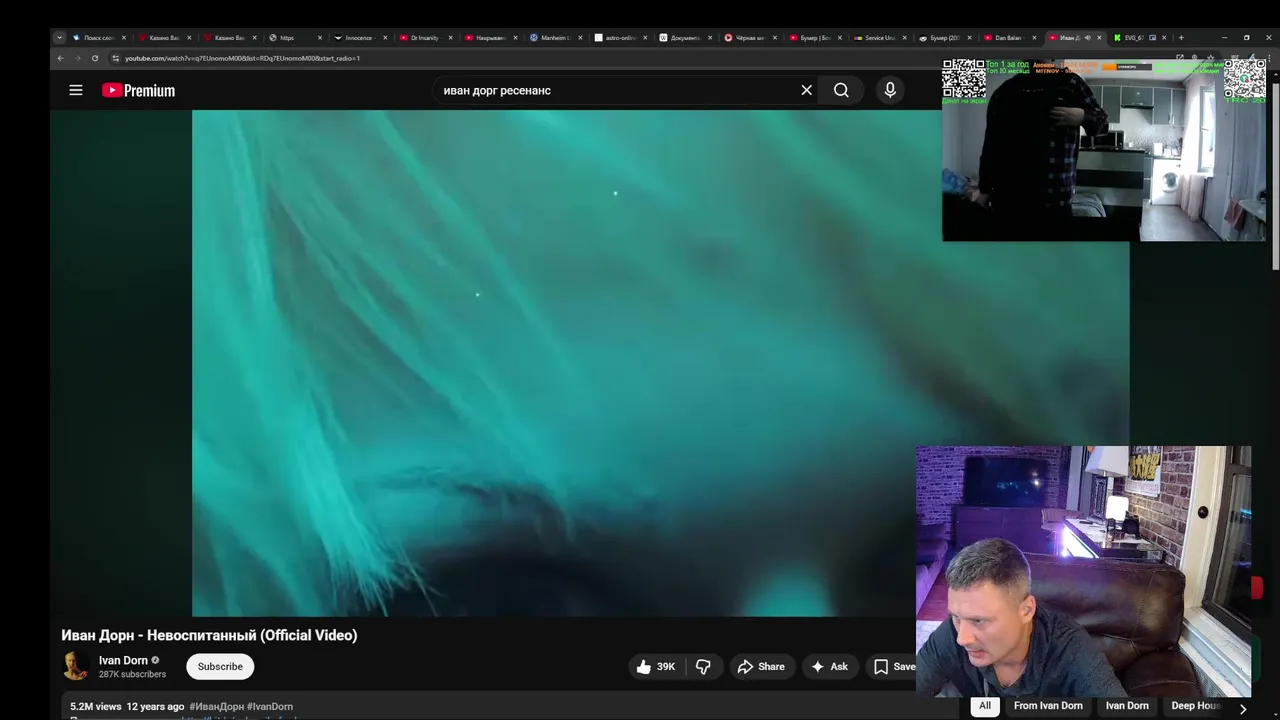The image size is (1280, 720).
Task: Subscribe to Ivan Dorn channel
Action: tap(220, 667)
